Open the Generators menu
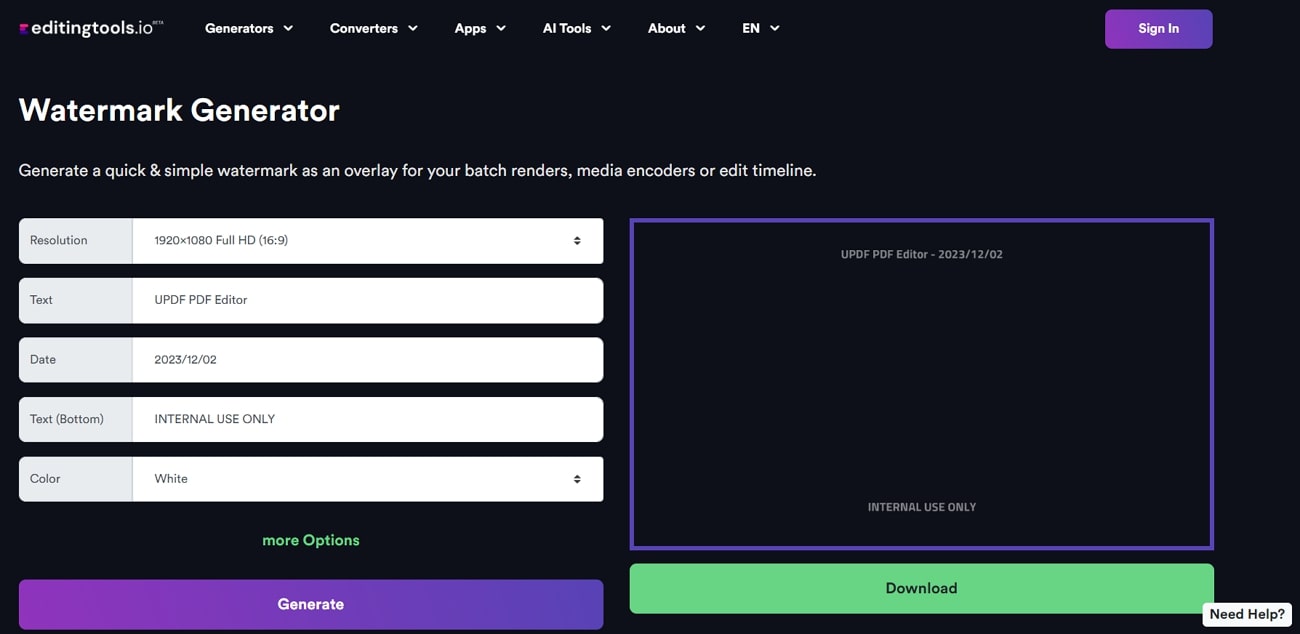The width and height of the screenshot is (1300, 634). pos(248,28)
